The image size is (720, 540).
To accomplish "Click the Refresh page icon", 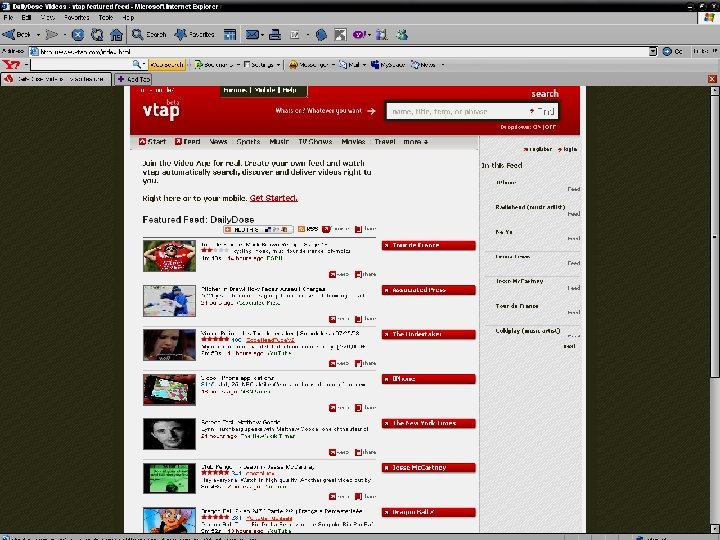I will [x=97, y=34].
